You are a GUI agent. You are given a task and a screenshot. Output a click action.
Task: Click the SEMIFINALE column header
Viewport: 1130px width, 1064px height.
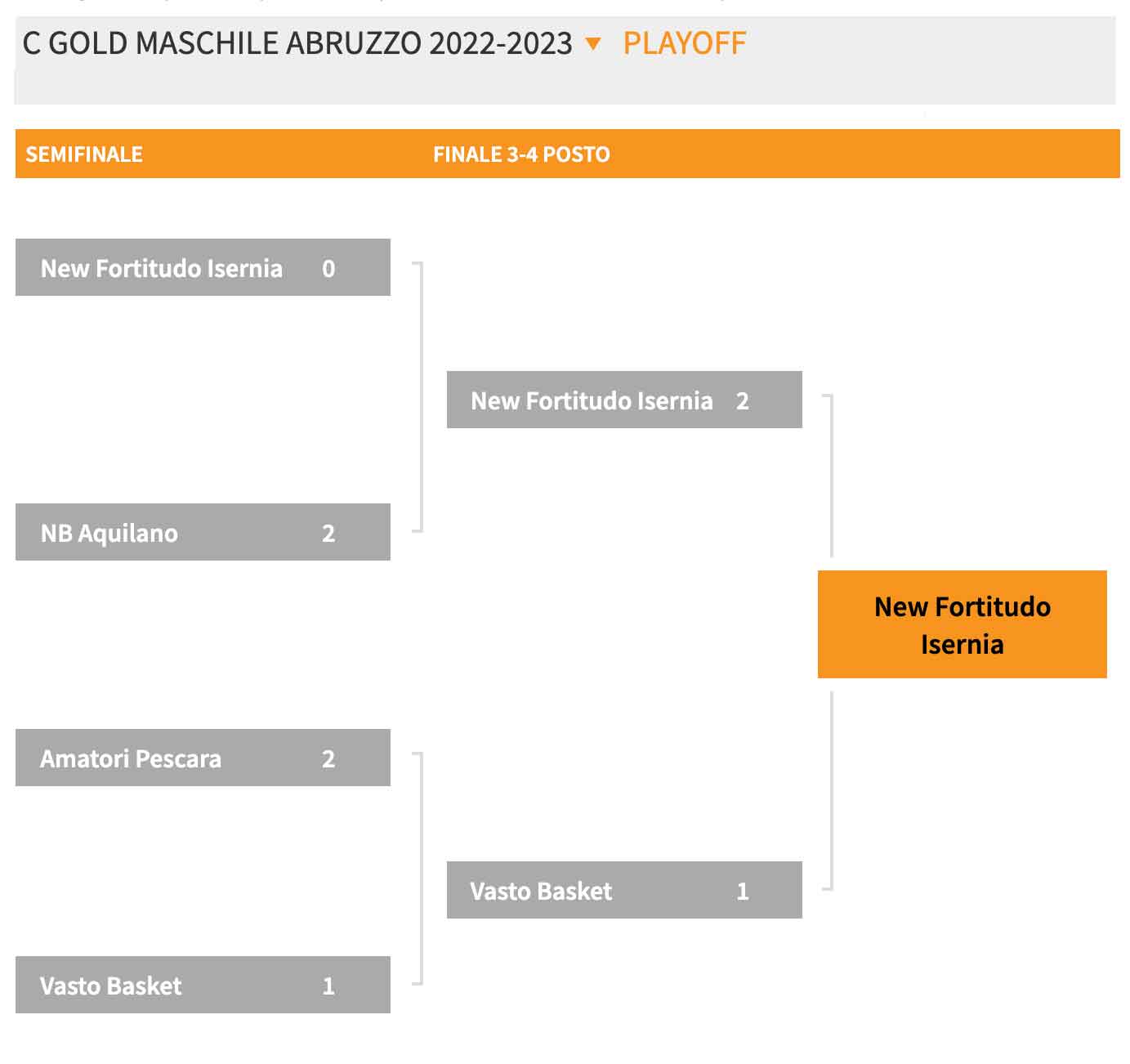(x=84, y=154)
